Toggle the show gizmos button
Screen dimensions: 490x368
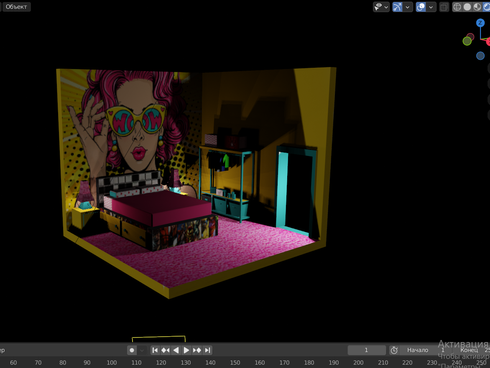(397, 7)
